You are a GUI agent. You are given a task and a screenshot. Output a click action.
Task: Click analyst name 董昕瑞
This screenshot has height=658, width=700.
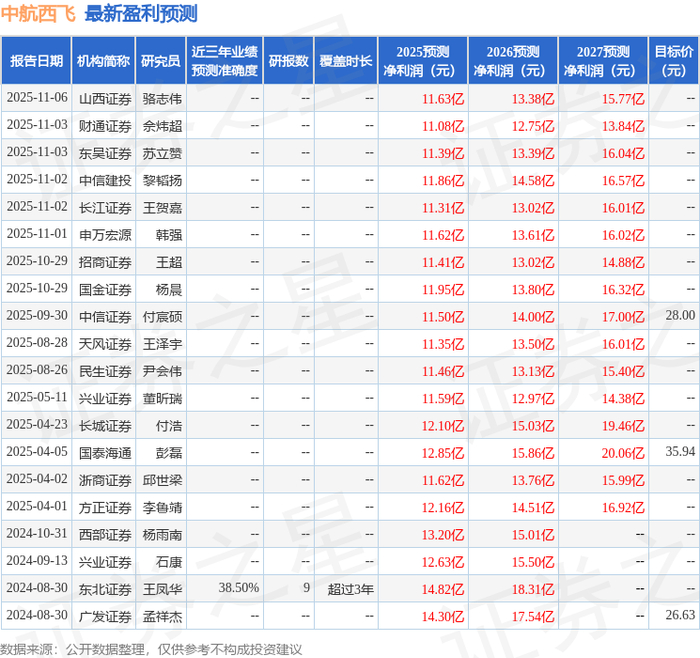(x=162, y=398)
